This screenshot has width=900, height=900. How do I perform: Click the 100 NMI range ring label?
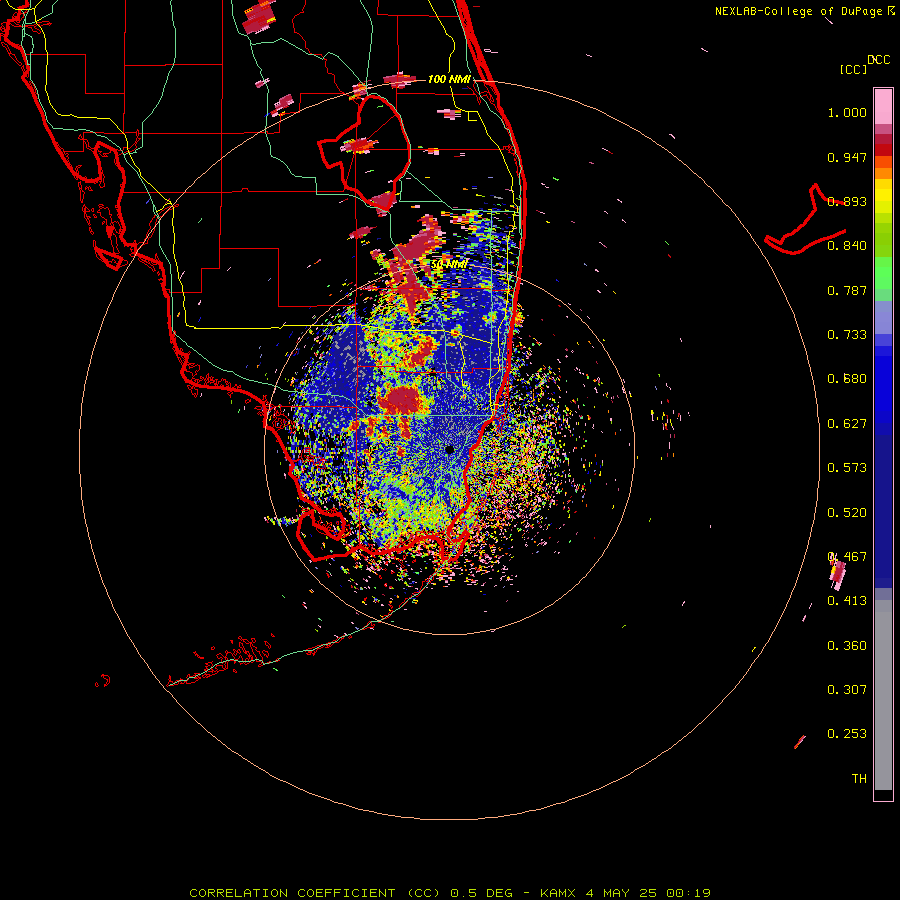449,79
